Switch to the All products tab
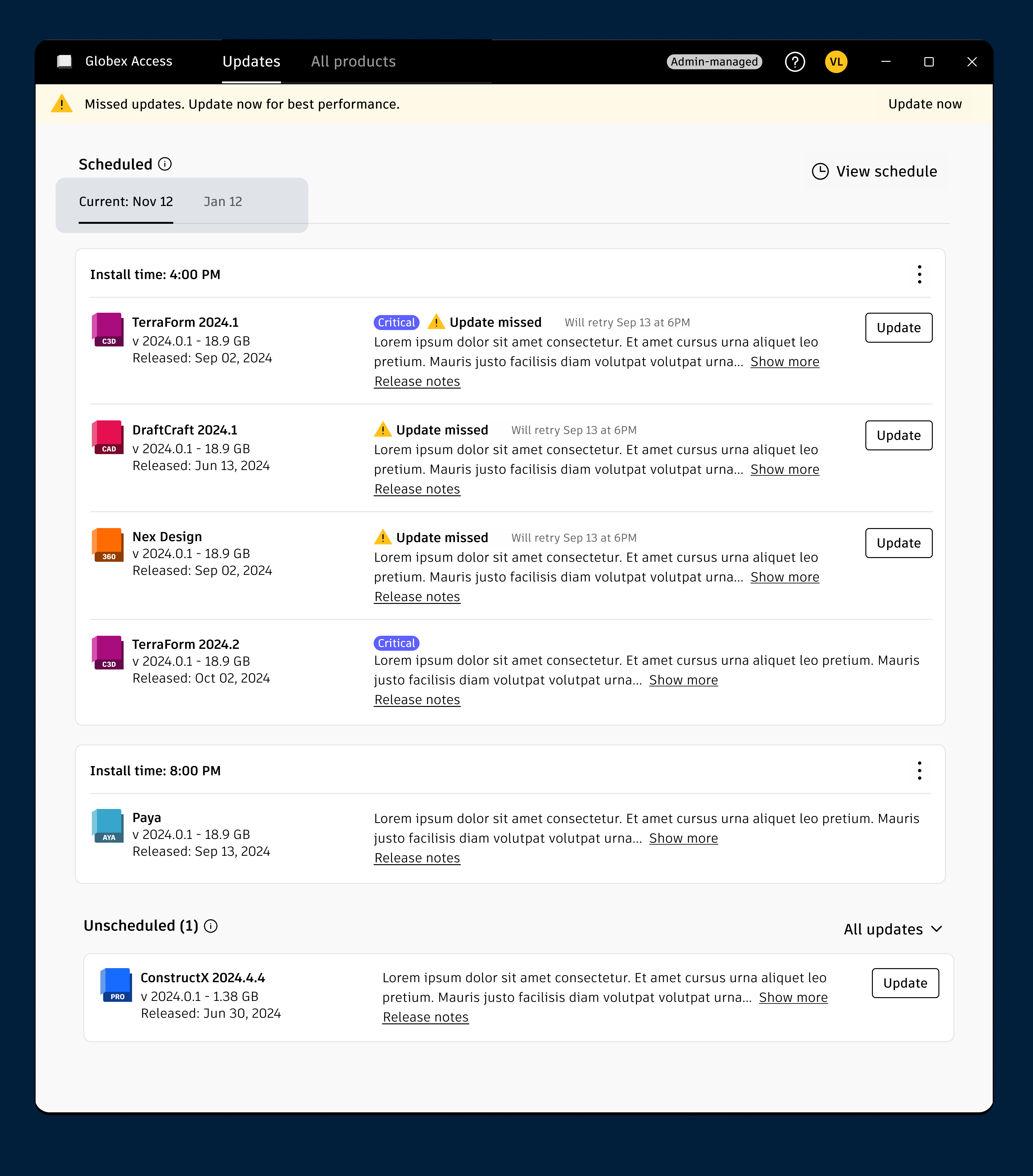 click(353, 62)
